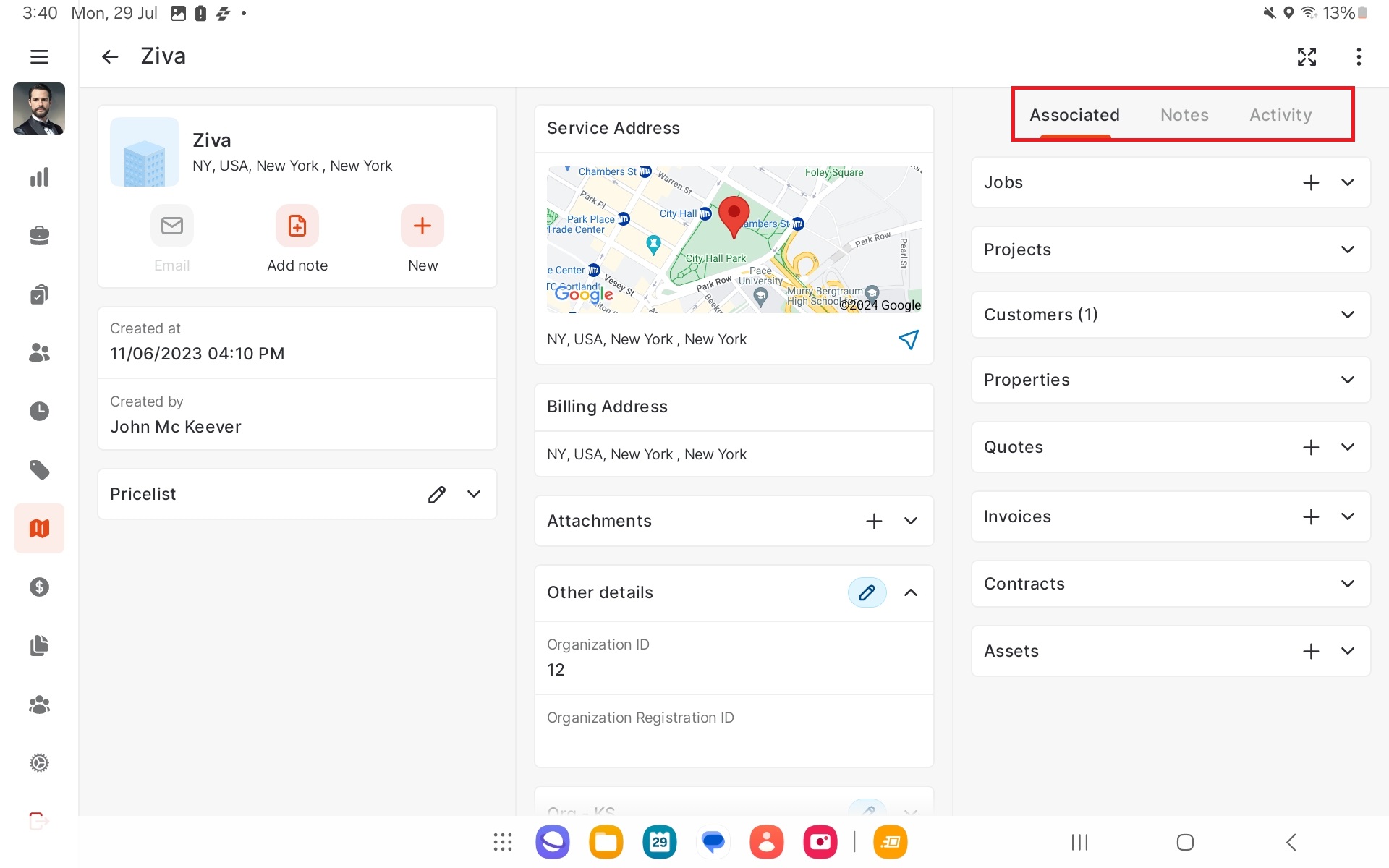
Task: Switch to the Activity tab
Action: 1280,115
